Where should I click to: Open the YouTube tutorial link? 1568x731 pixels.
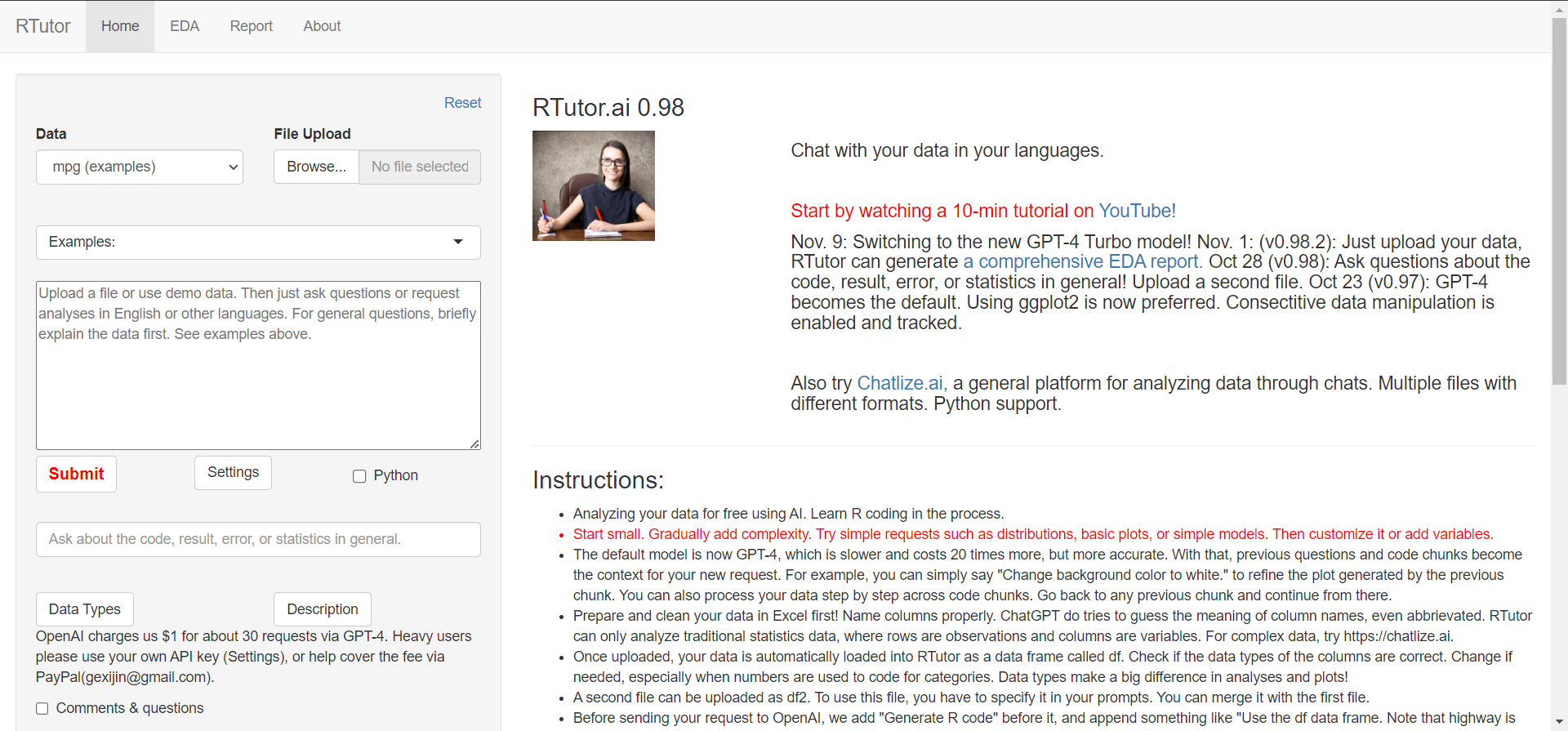[x=1137, y=211]
